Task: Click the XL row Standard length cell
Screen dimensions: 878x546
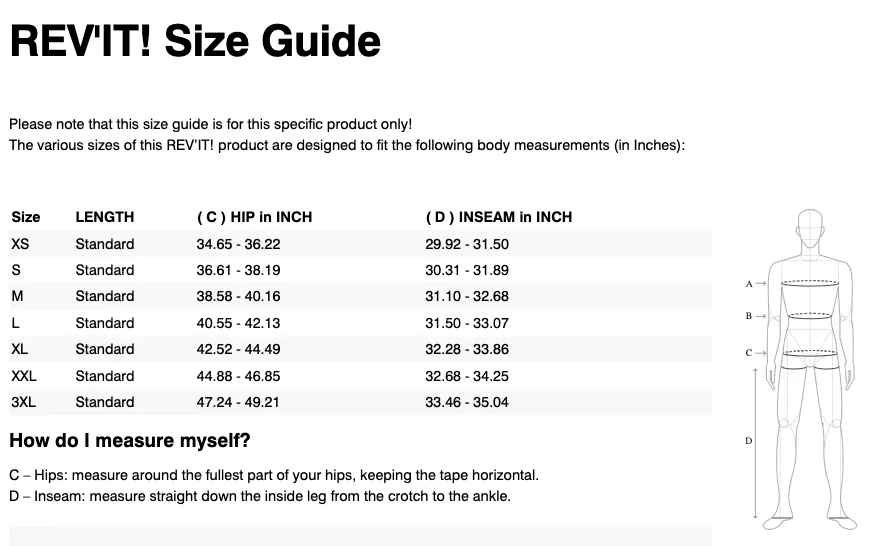Action: [x=105, y=349]
